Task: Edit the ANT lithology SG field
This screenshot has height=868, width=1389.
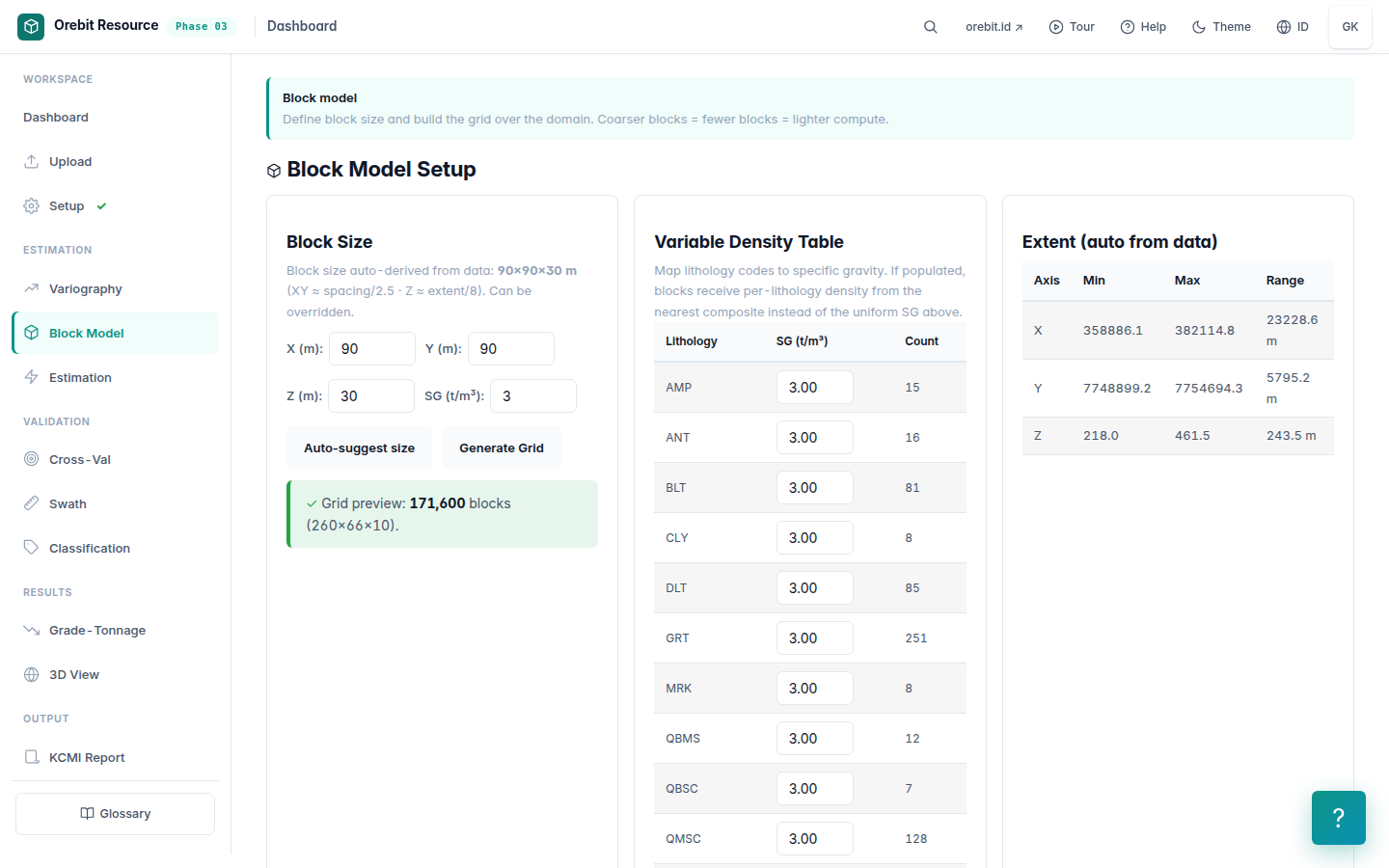Action: (815, 438)
